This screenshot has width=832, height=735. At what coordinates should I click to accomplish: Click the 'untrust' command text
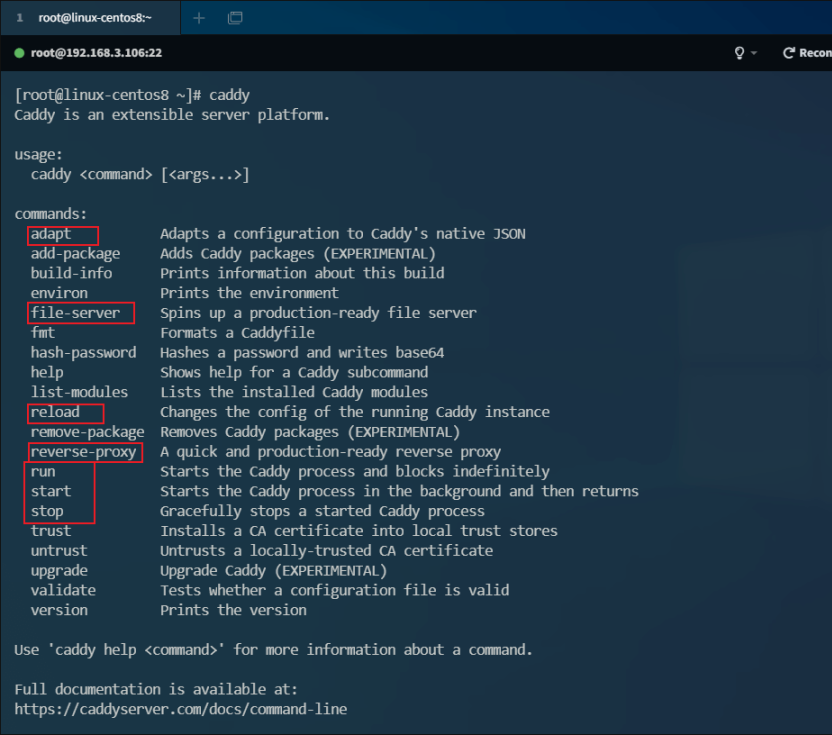(59, 551)
